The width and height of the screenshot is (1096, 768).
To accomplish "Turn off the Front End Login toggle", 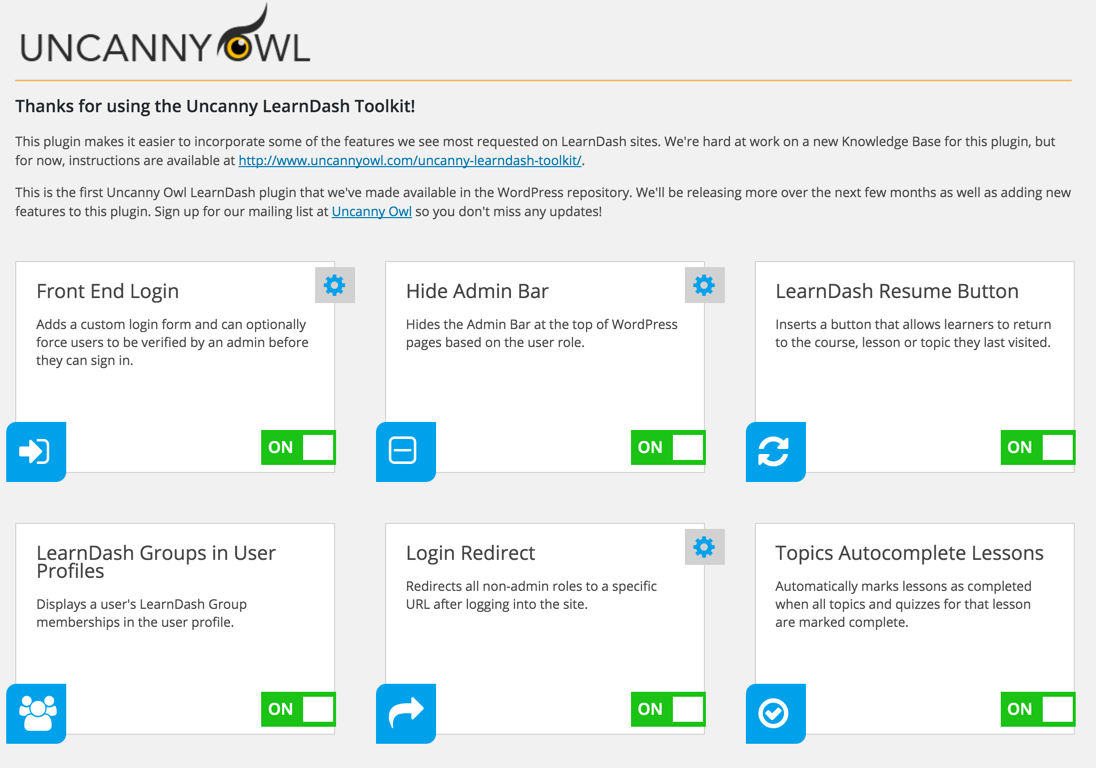I will (x=298, y=448).
